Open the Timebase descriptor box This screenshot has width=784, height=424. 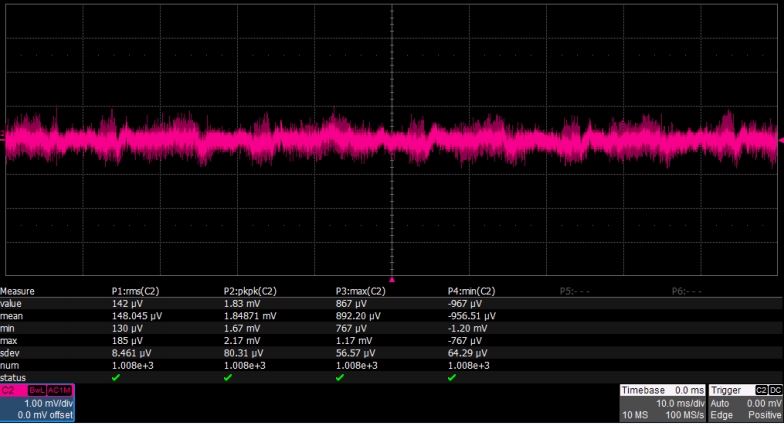tap(662, 403)
